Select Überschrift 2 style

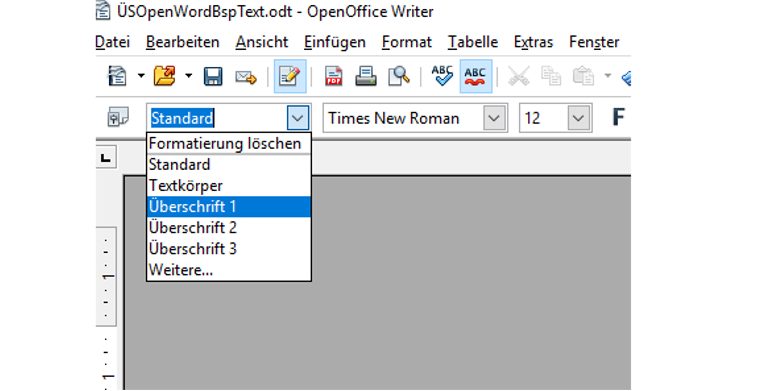point(229,228)
